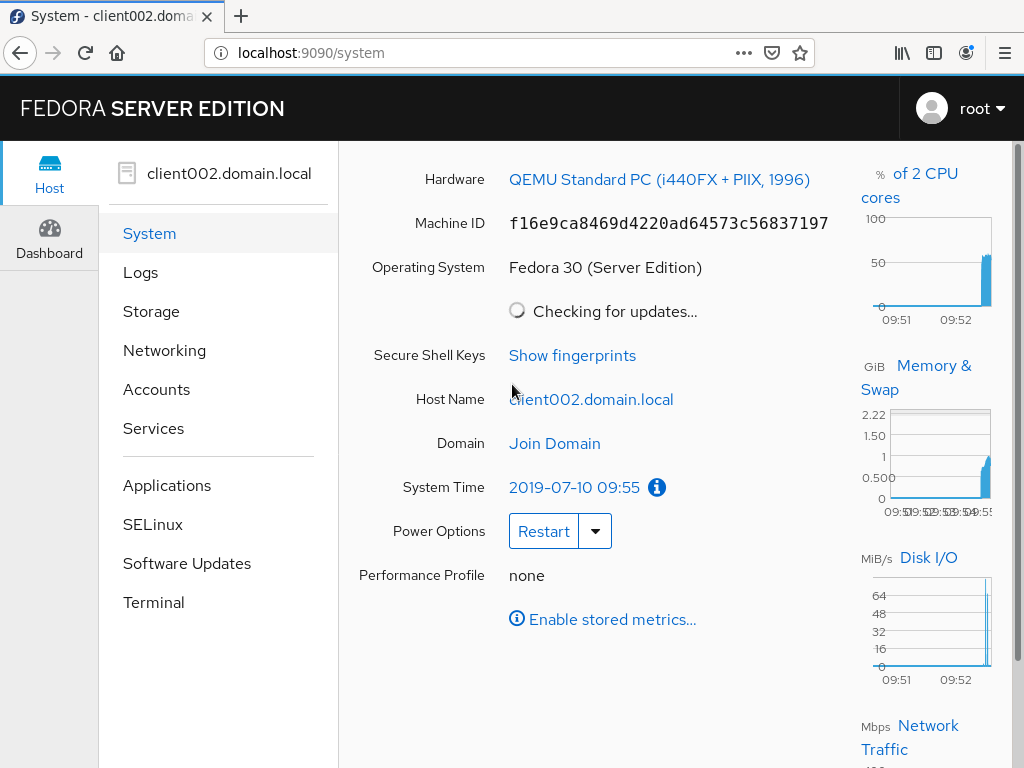Click the Checking for updates status
The image size is (1024, 768).
(603, 312)
